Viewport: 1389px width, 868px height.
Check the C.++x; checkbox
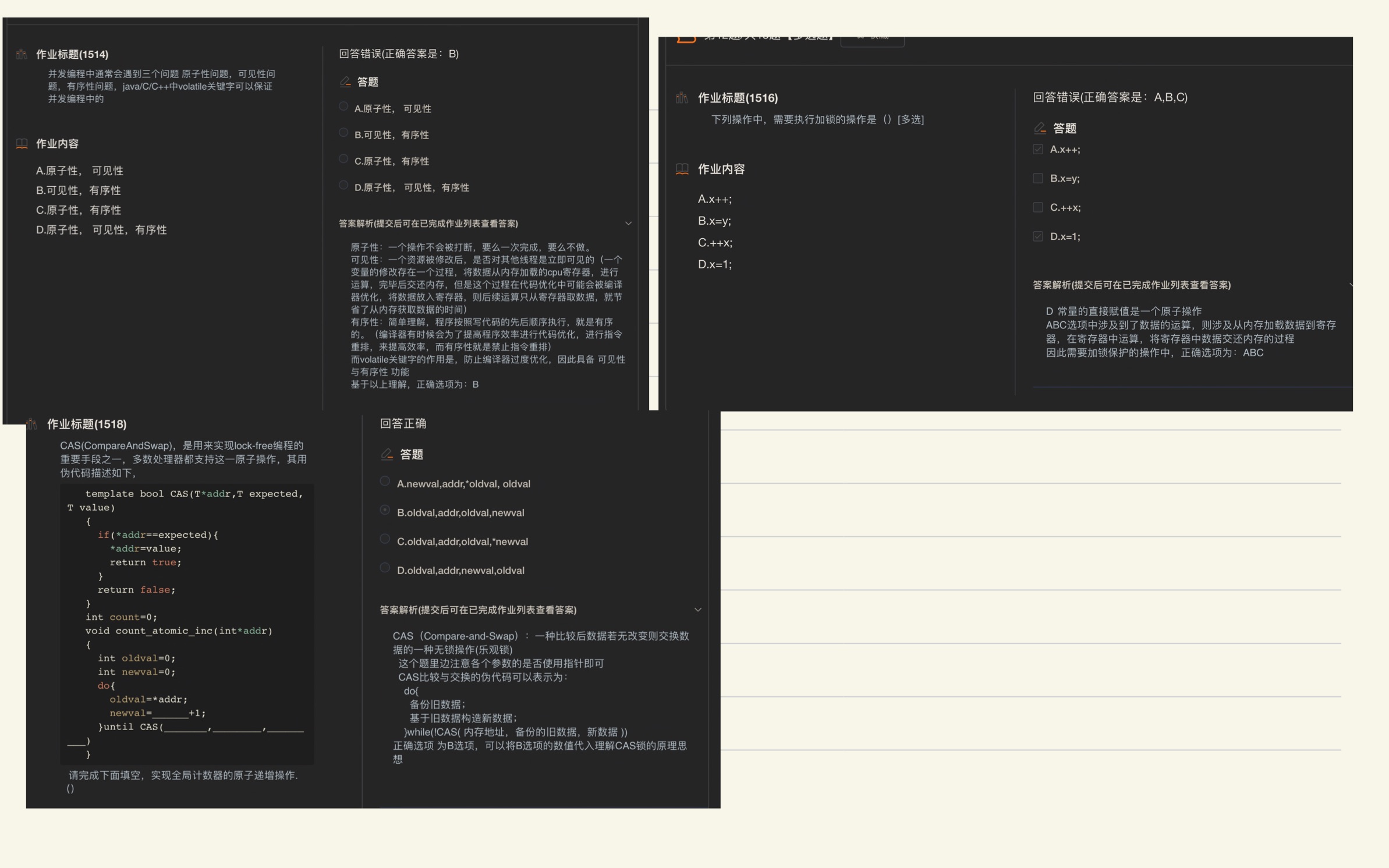tap(1038, 207)
